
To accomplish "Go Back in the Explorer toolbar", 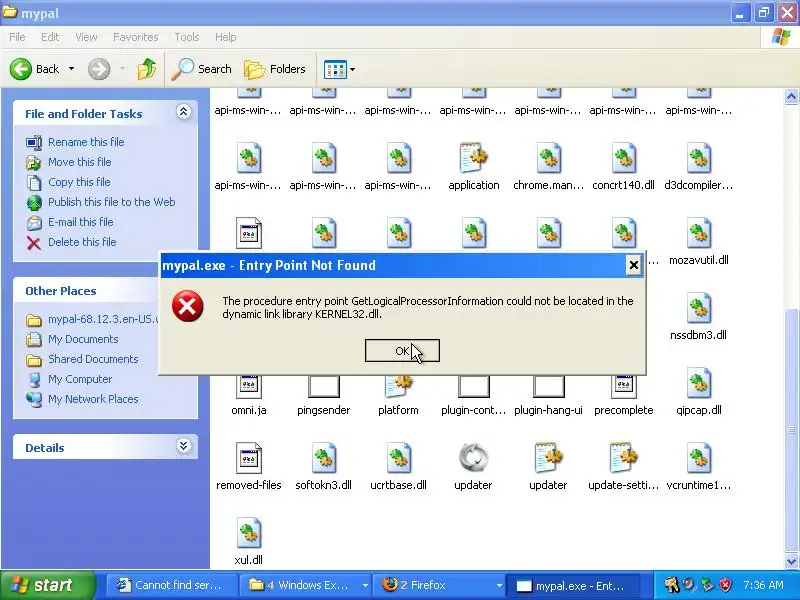I will [35, 69].
